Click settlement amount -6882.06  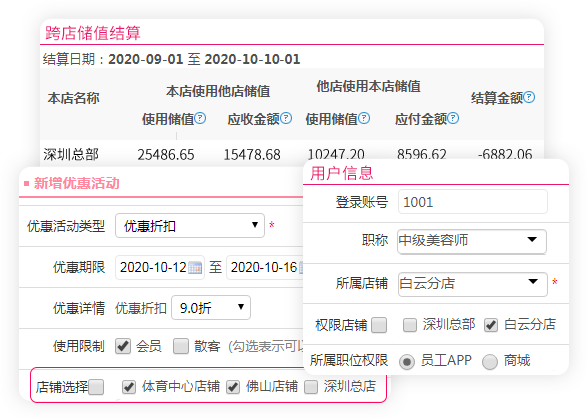tap(505, 154)
